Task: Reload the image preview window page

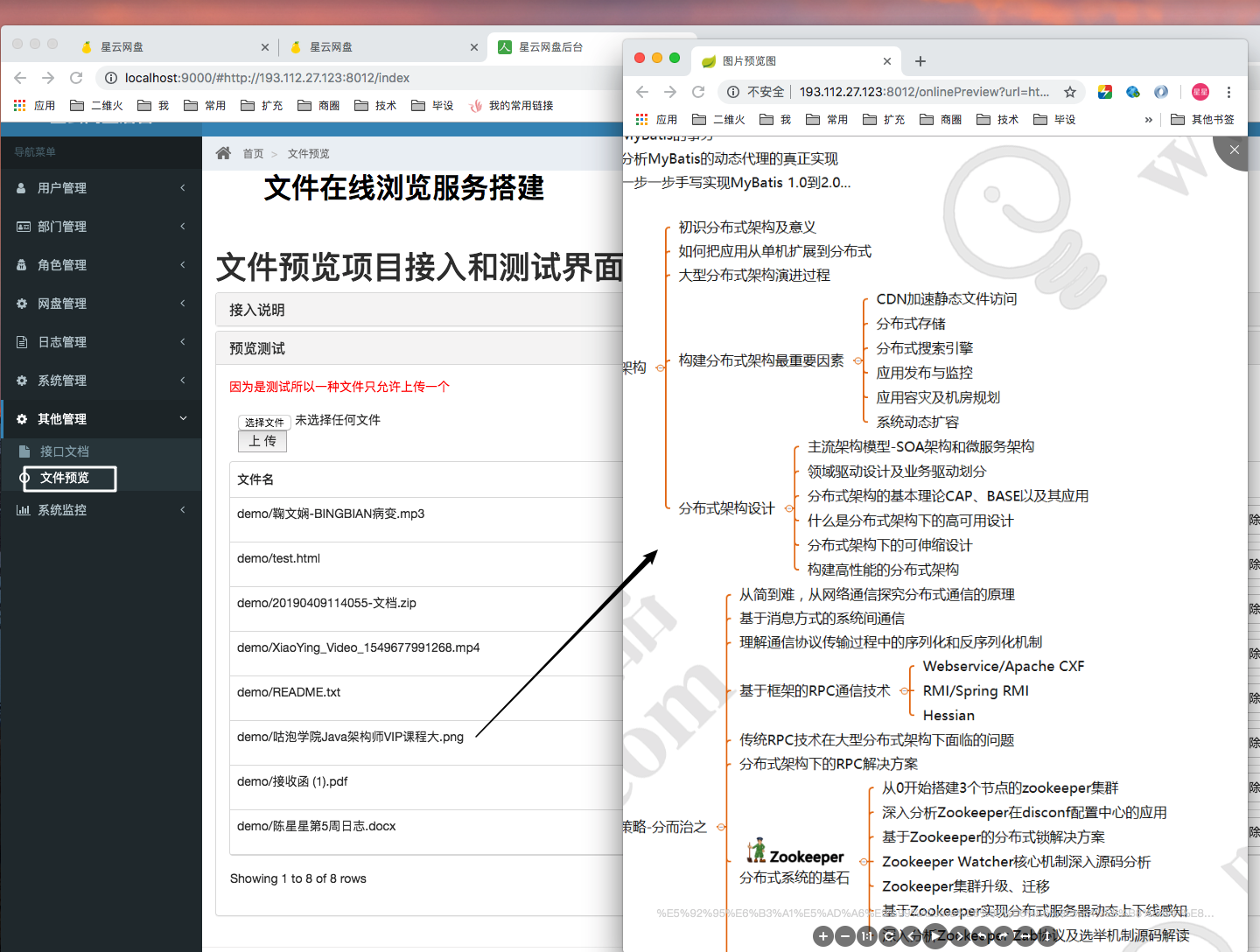Action: click(698, 92)
